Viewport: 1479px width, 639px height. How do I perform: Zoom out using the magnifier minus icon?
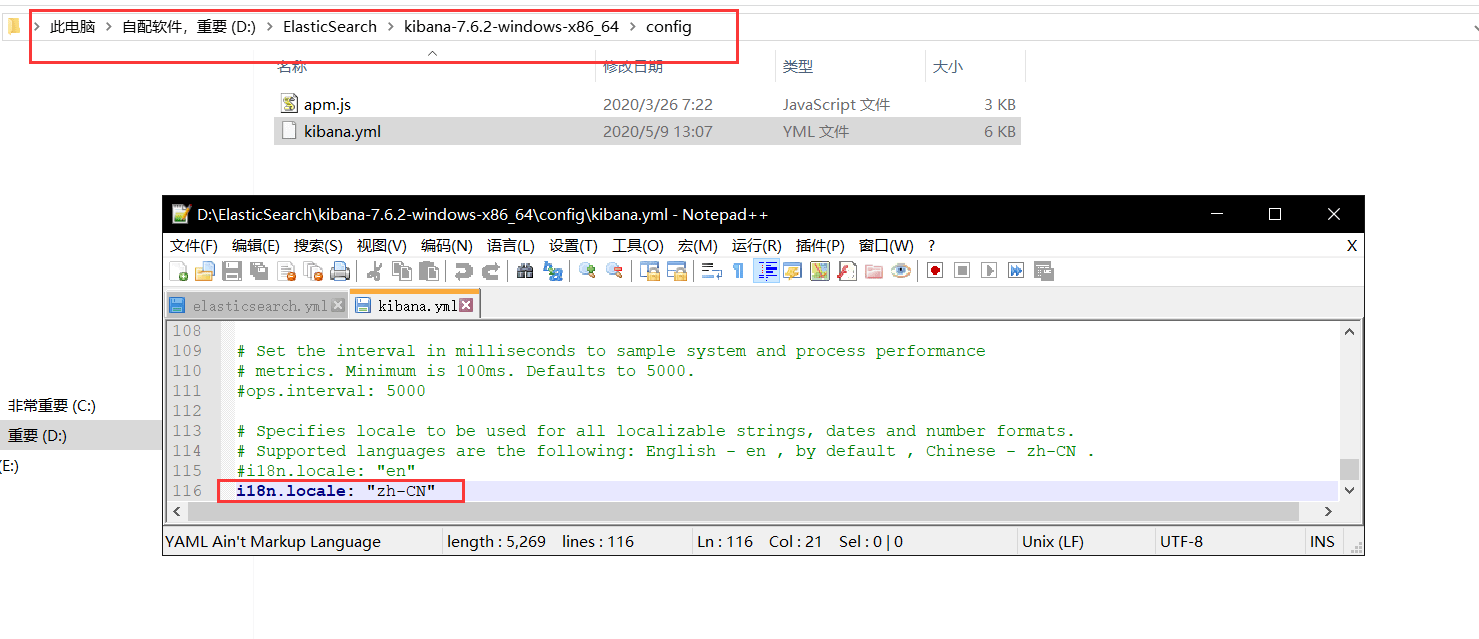click(614, 271)
